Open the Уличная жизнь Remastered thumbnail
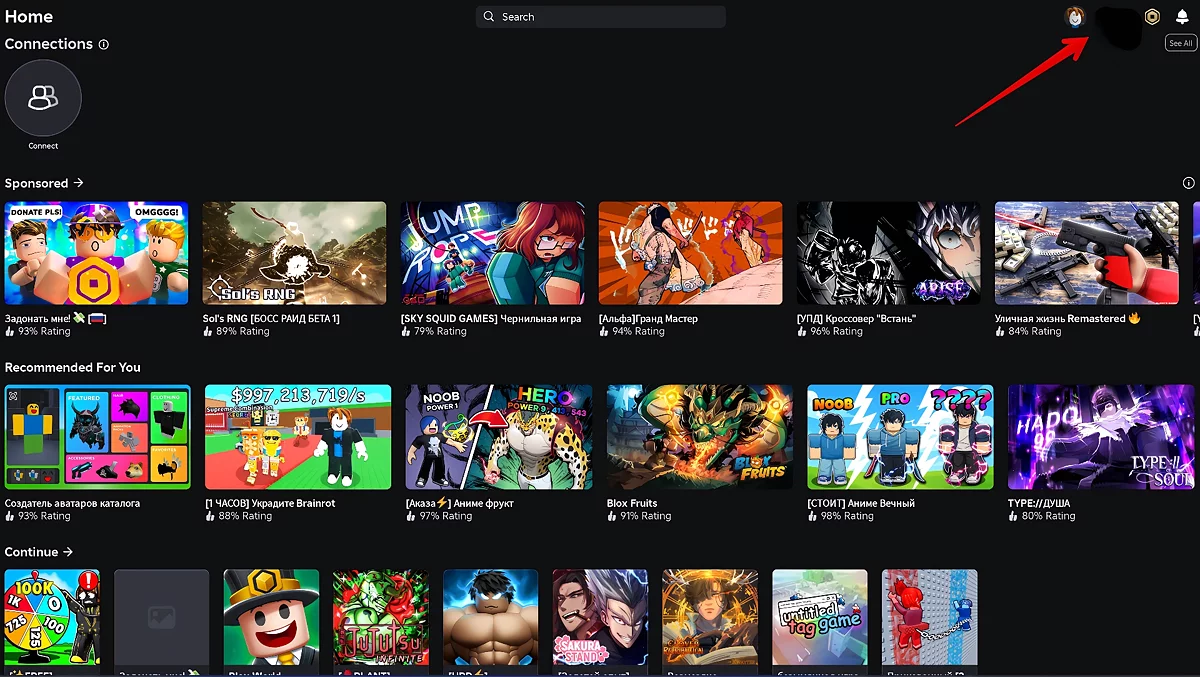1200x677 pixels. tap(1087, 253)
